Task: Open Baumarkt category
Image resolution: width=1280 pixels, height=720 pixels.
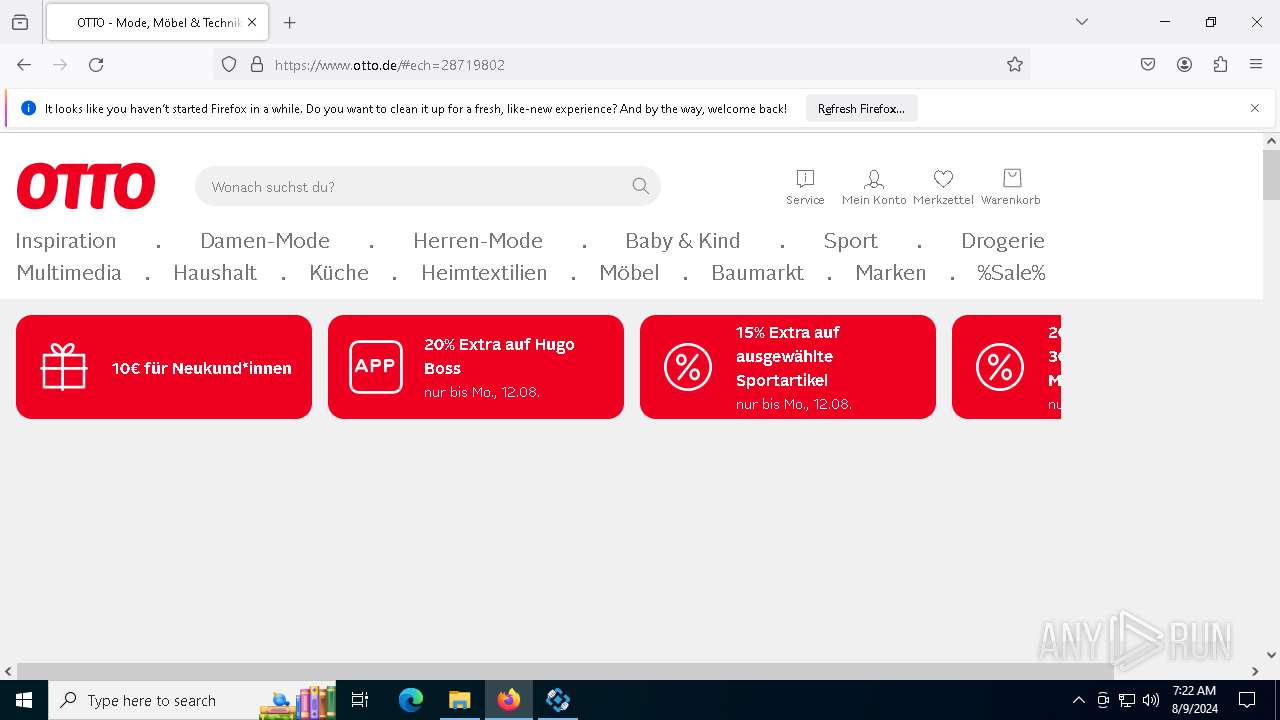Action: coord(757,273)
